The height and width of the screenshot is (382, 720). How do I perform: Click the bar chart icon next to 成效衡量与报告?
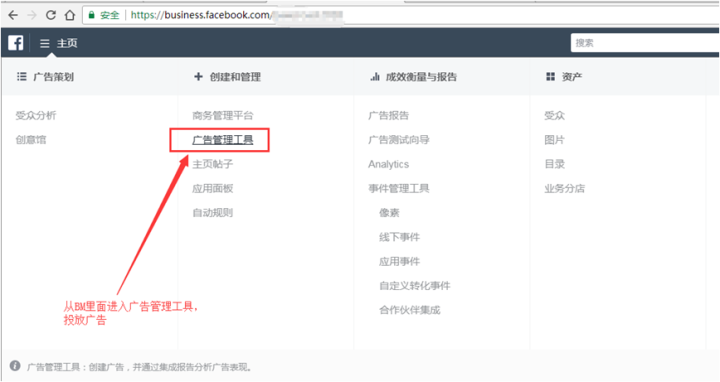[x=375, y=76]
